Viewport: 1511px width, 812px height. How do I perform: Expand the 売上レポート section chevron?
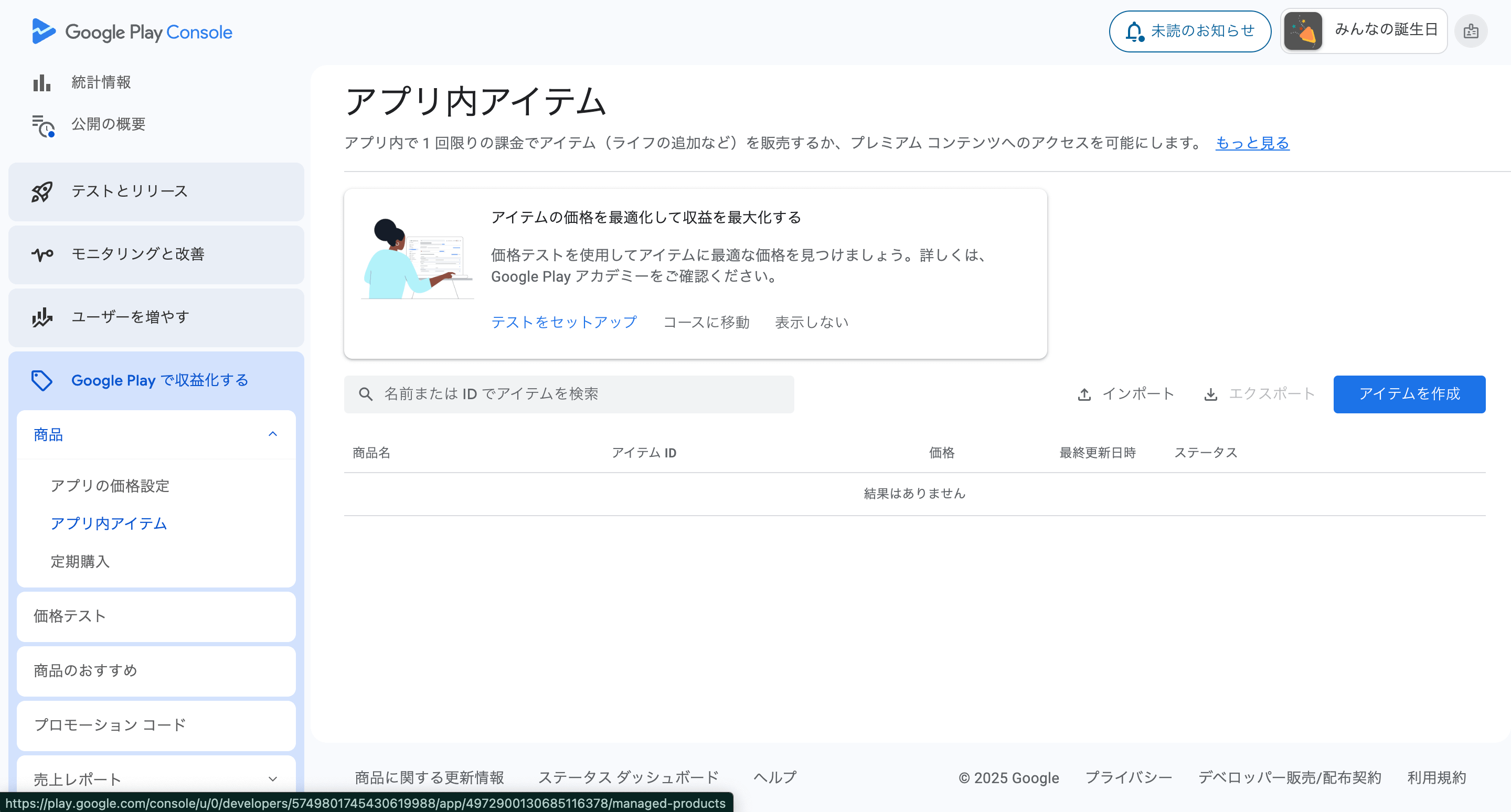pos(273,779)
